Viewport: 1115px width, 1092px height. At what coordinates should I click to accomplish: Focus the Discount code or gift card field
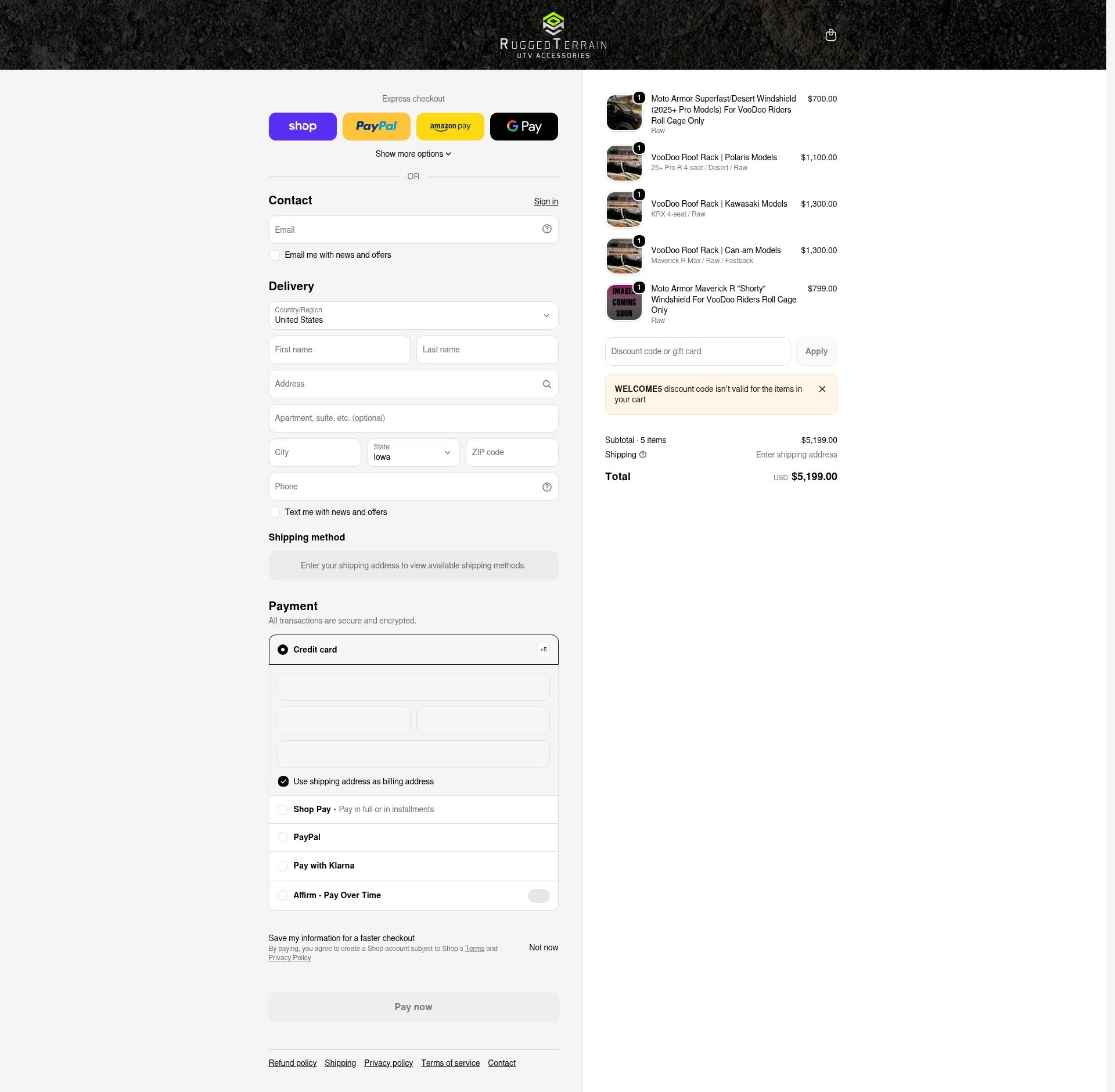pyautogui.click(x=697, y=352)
